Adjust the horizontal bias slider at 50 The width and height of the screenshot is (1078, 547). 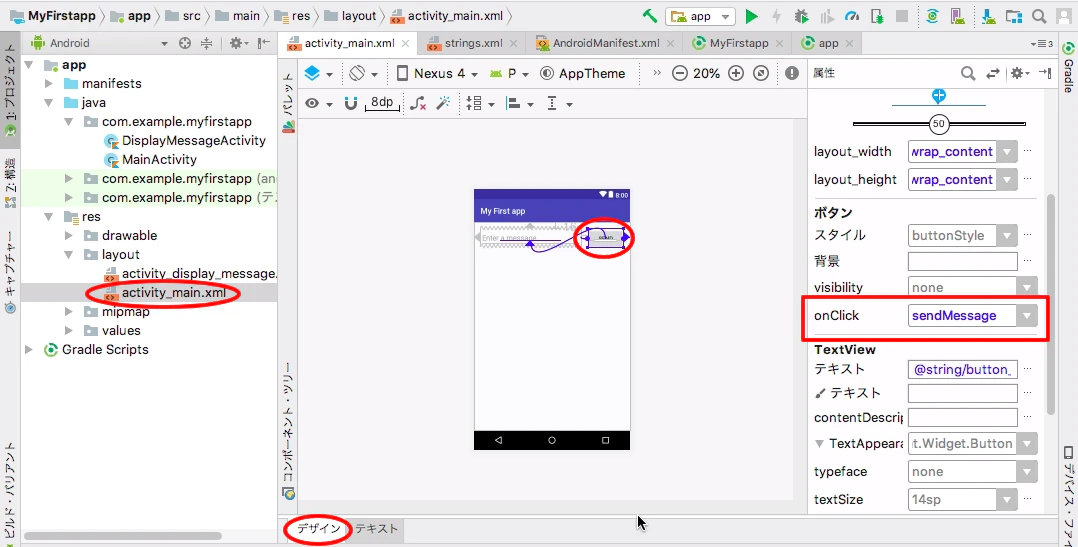pyautogui.click(x=938, y=124)
